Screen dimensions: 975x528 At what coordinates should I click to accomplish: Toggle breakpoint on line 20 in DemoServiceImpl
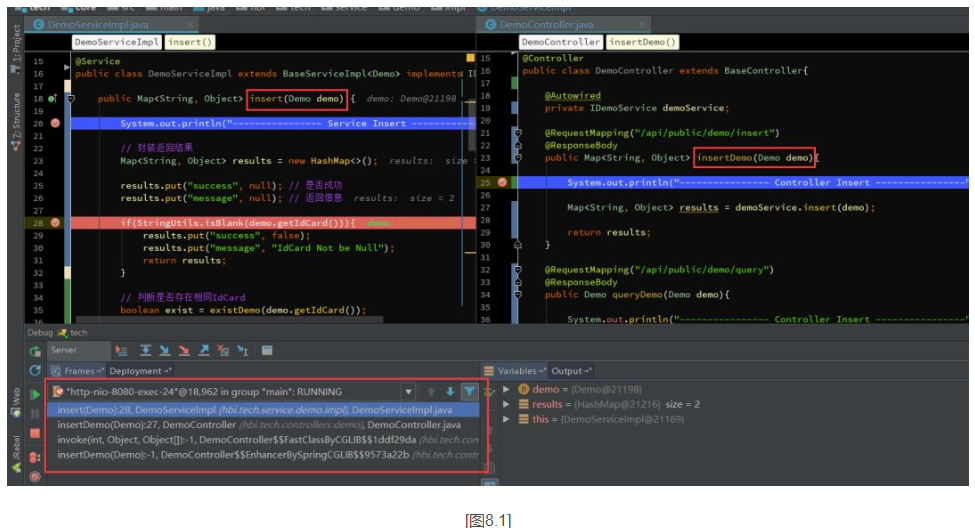point(55,123)
